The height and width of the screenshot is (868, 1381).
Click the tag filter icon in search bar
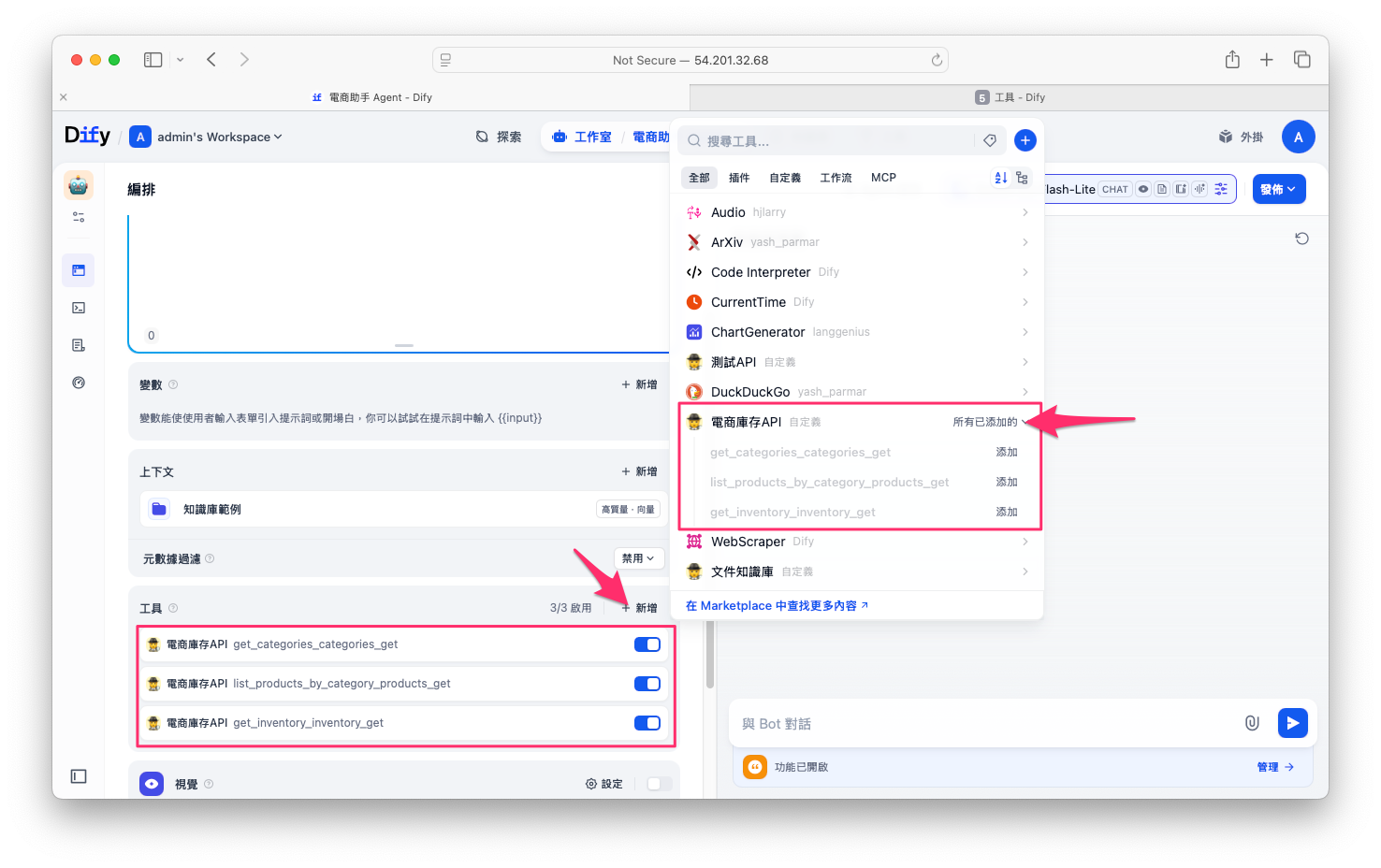click(989, 140)
